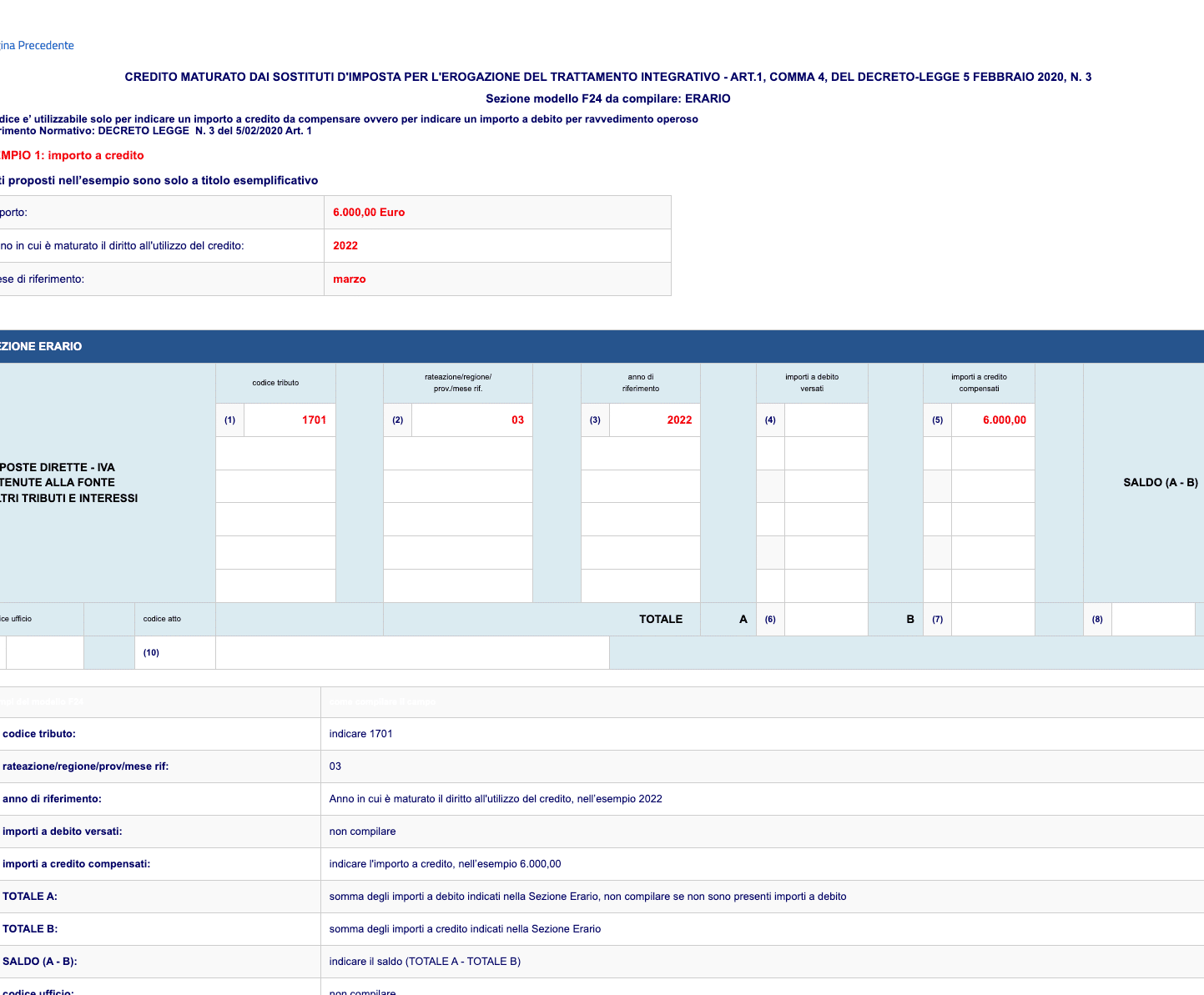Click the codice atto field (10)

pyautogui.click(x=412, y=652)
